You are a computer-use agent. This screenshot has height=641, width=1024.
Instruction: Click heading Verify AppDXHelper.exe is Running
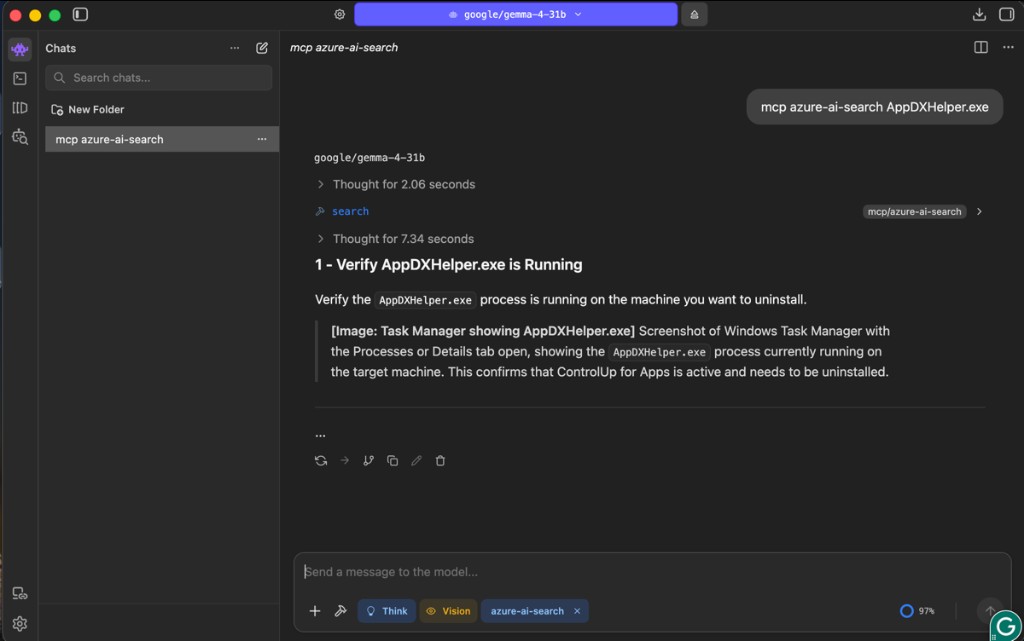pos(449,264)
